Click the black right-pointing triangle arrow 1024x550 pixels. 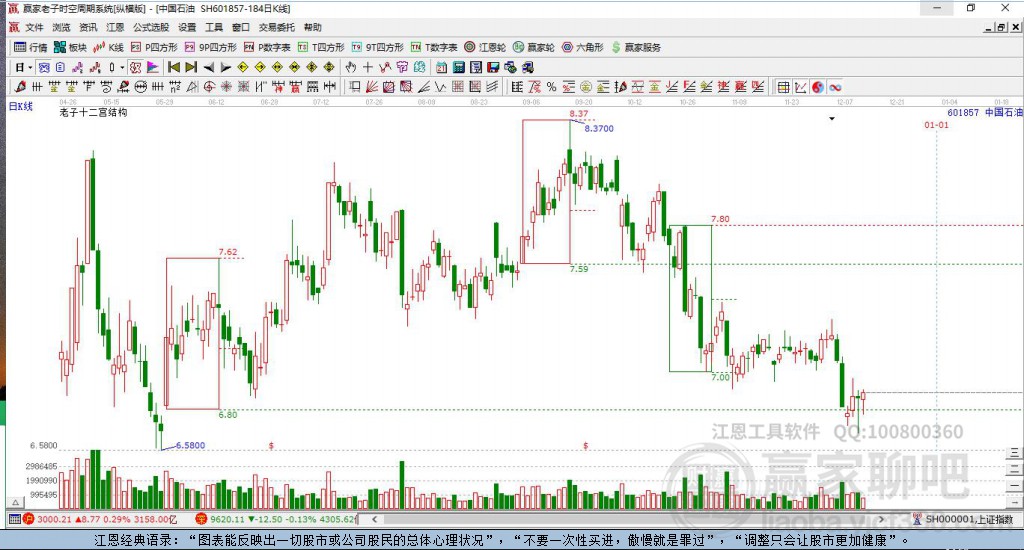(225, 67)
